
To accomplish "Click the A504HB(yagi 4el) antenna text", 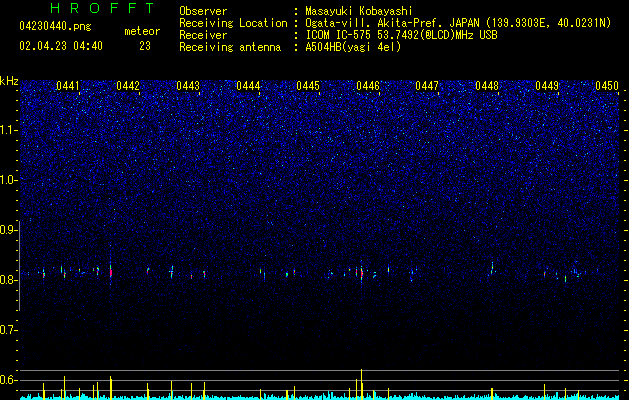I will [353, 47].
